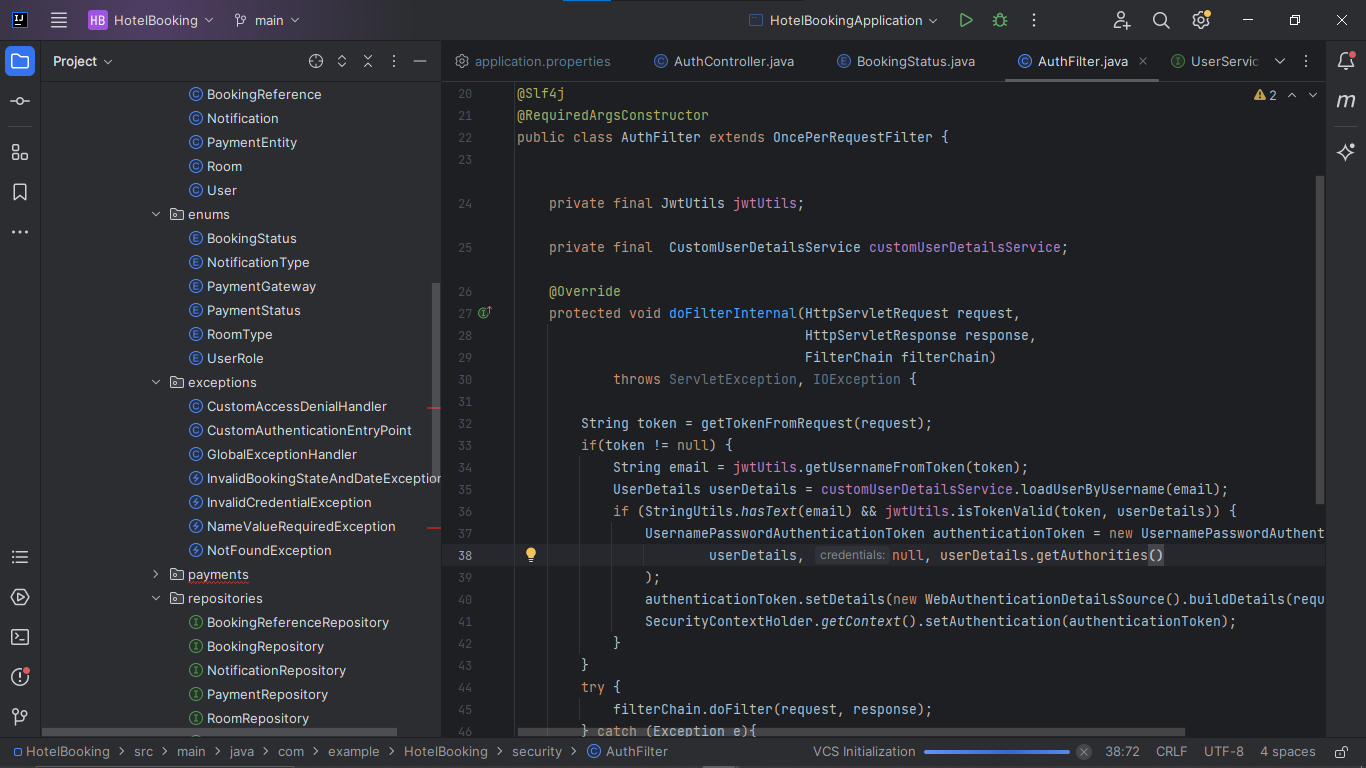This screenshot has width=1366, height=768.
Task: Open the main branch dropdown
Action: (x=267, y=20)
